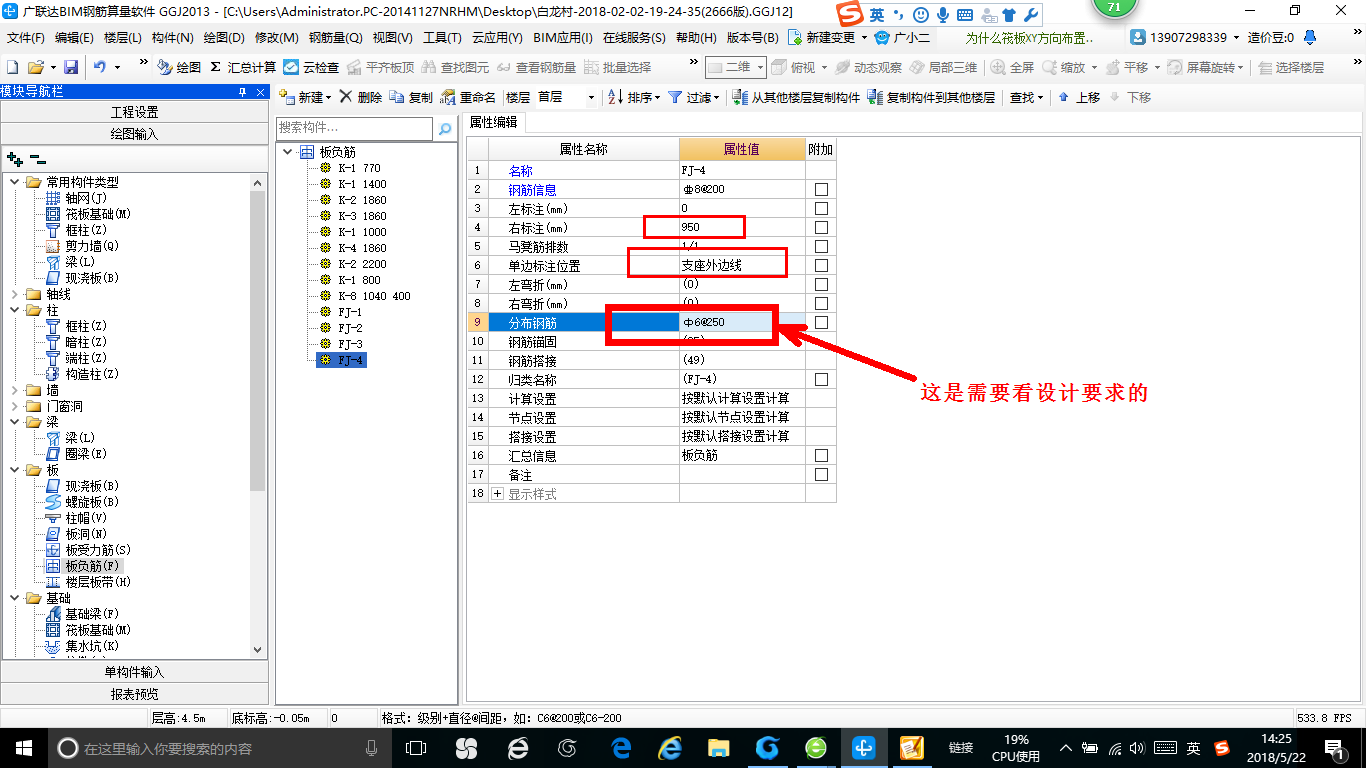1366x768 pixels.
Task: Toggle 附加 checkbox for 马凳筋排数 row
Action: 821,247
